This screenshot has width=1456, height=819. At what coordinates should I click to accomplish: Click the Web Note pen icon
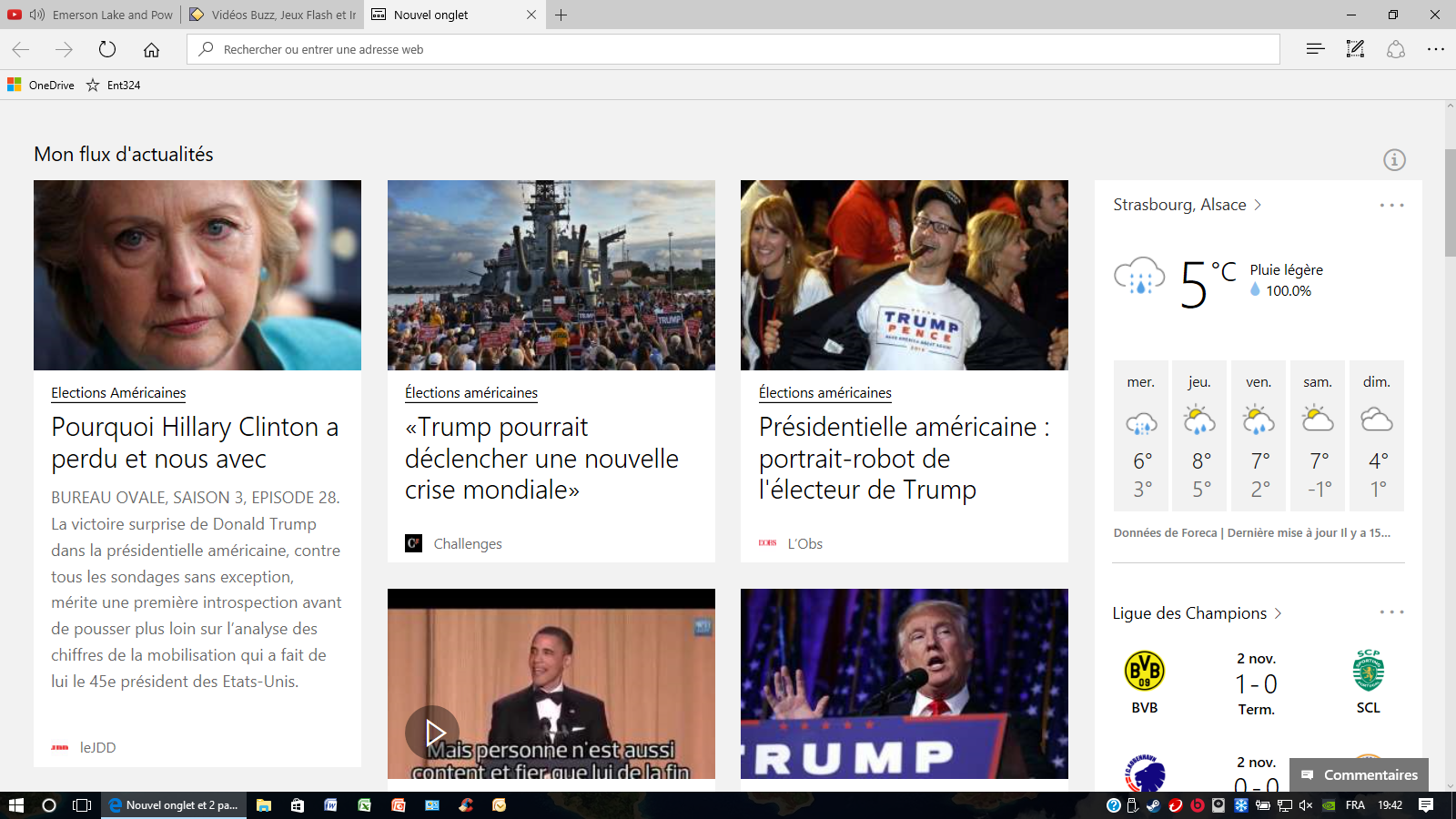click(1355, 49)
